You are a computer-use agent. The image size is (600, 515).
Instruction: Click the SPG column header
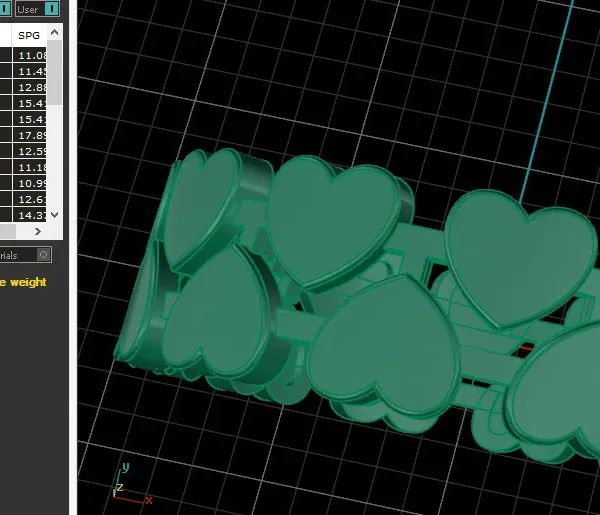(29, 36)
